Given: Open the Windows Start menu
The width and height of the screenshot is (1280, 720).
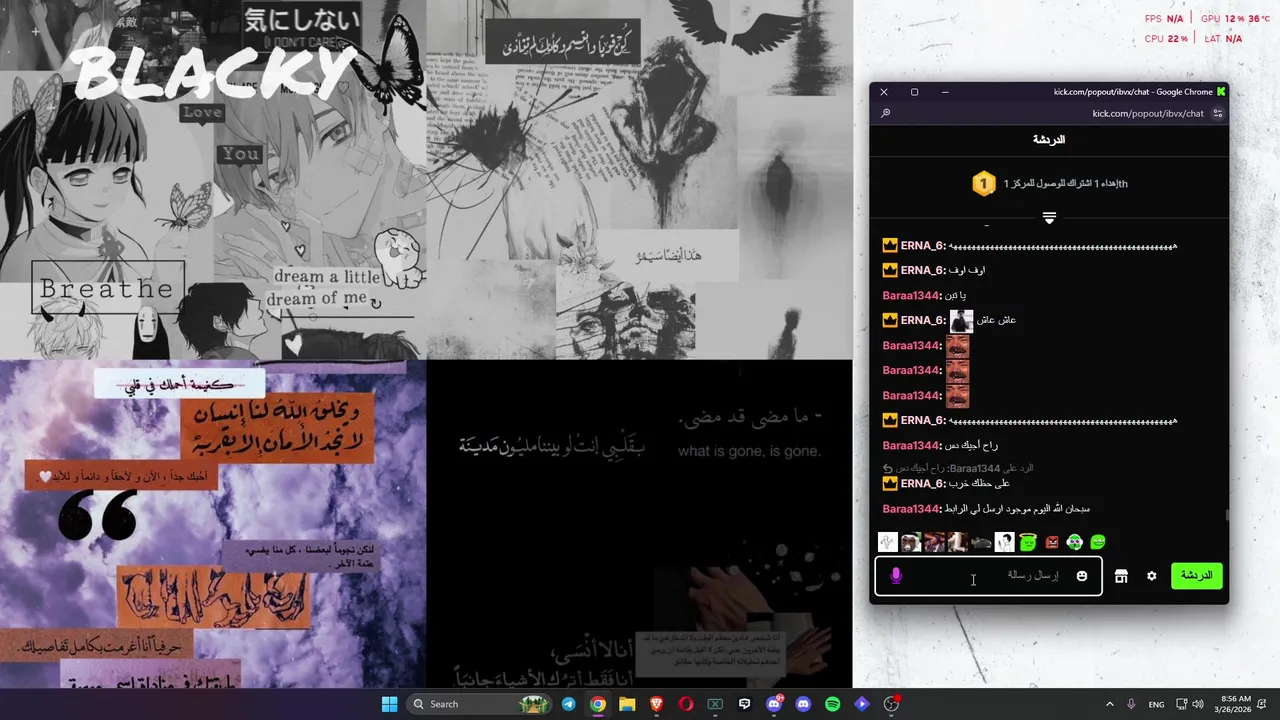Looking at the screenshot, I should (390, 704).
